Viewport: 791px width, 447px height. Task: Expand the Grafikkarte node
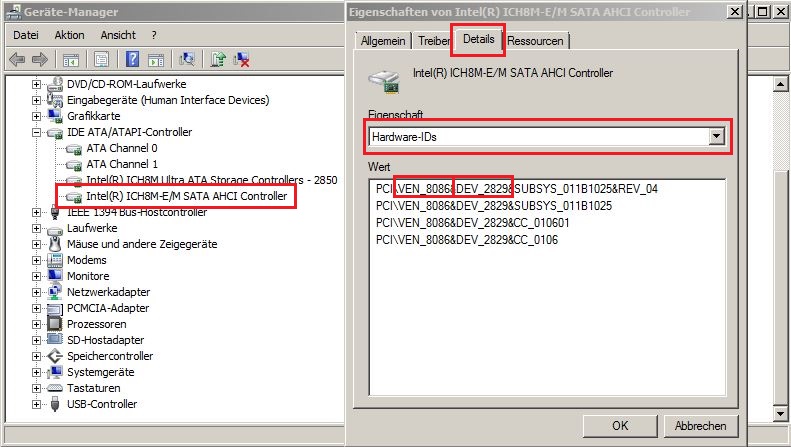point(36,117)
